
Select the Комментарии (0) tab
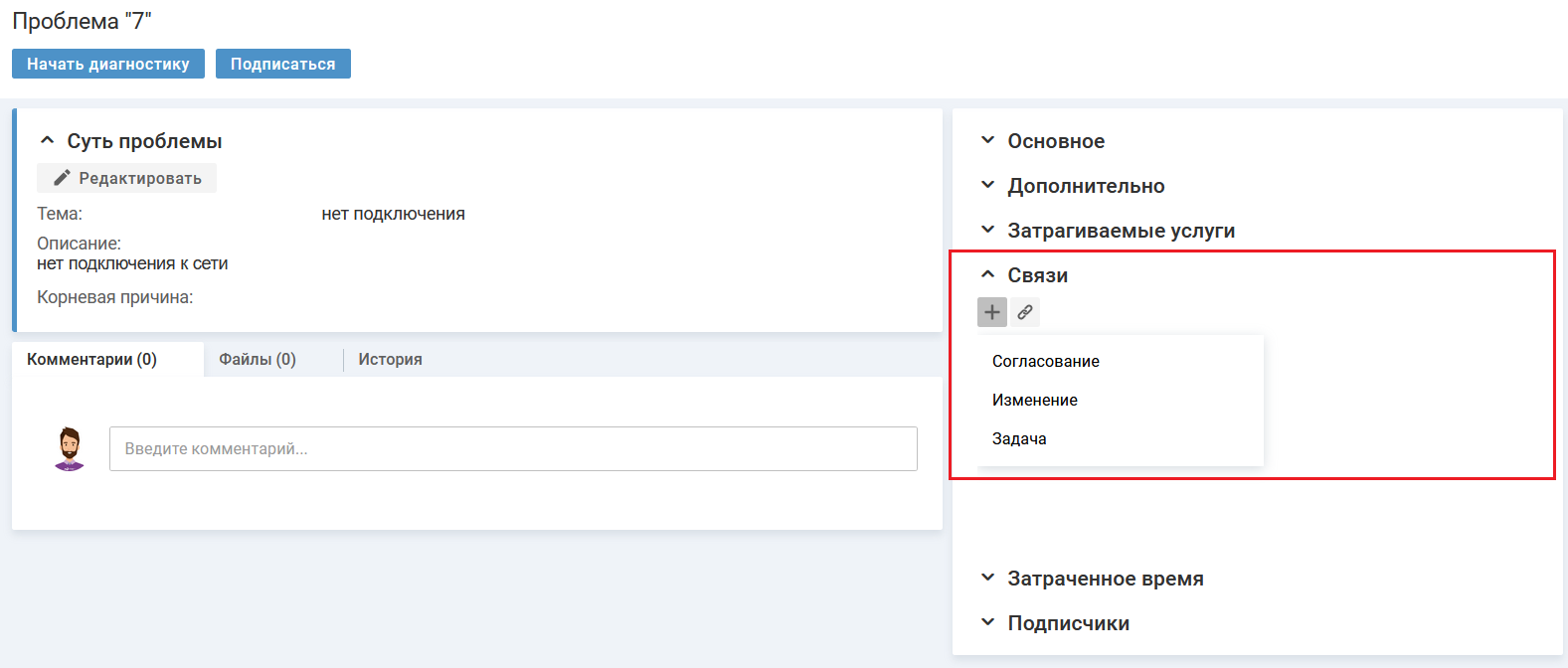point(92,359)
